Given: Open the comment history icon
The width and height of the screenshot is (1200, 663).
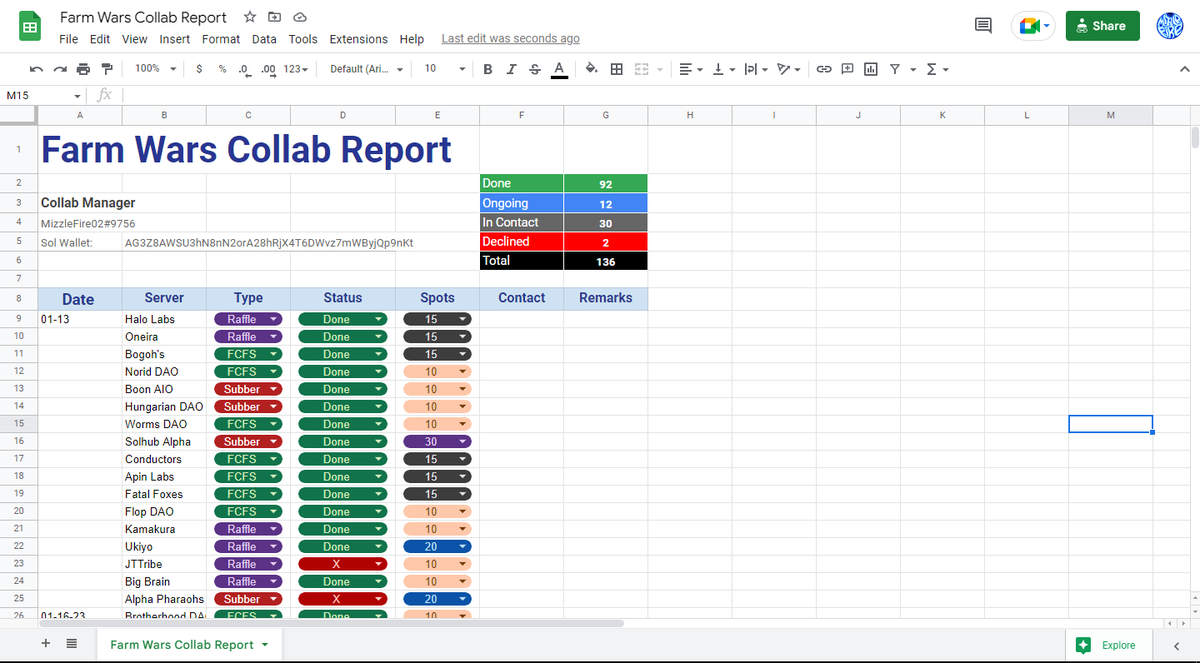Looking at the screenshot, I should coord(983,26).
